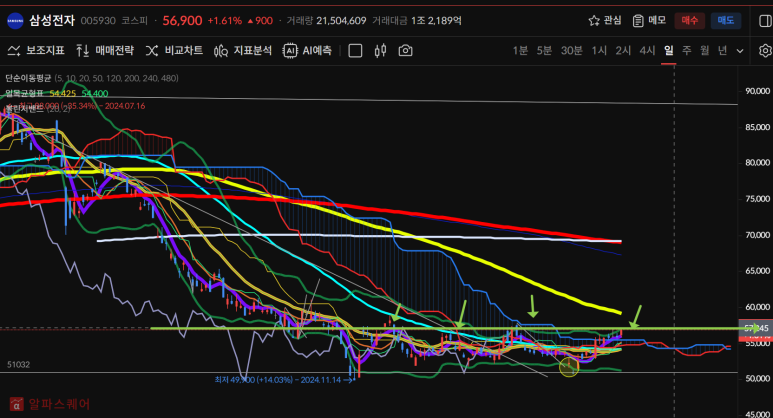Expand the timeframe dropdown chevron
773x418 pixels.
(x=740, y=51)
